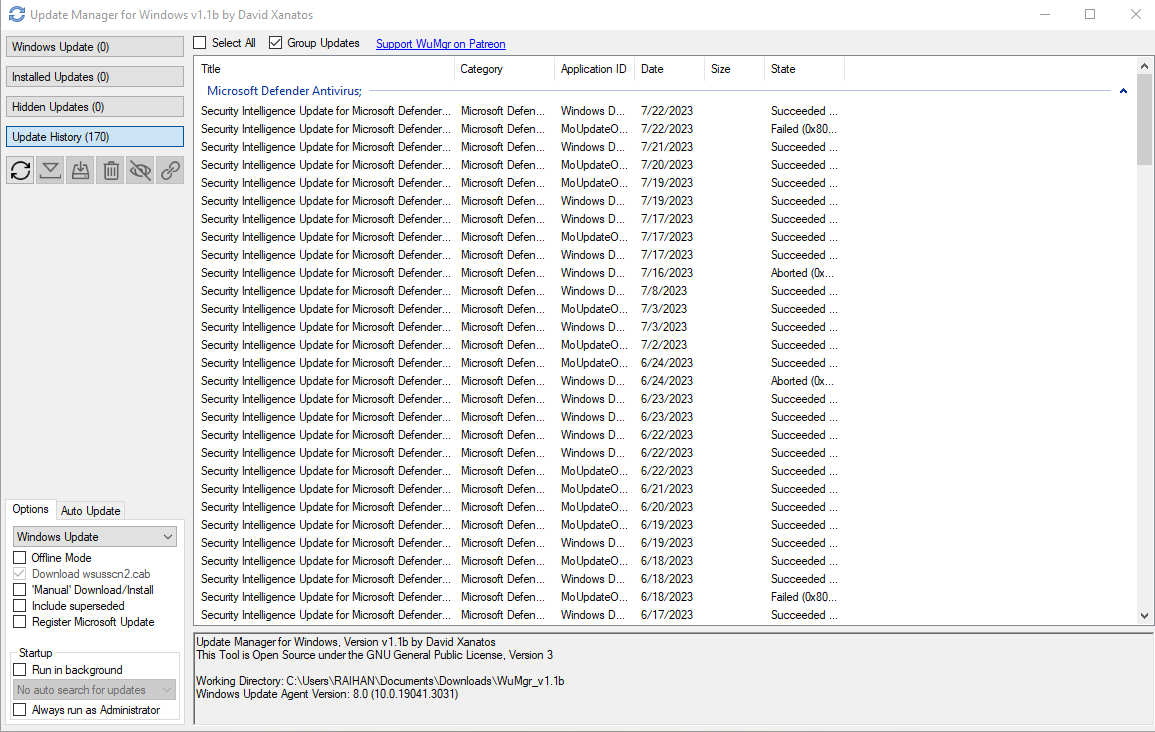Click Windows Update Agent Version text
This screenshot has width=1155, height=732.
[x=327, y=694]
